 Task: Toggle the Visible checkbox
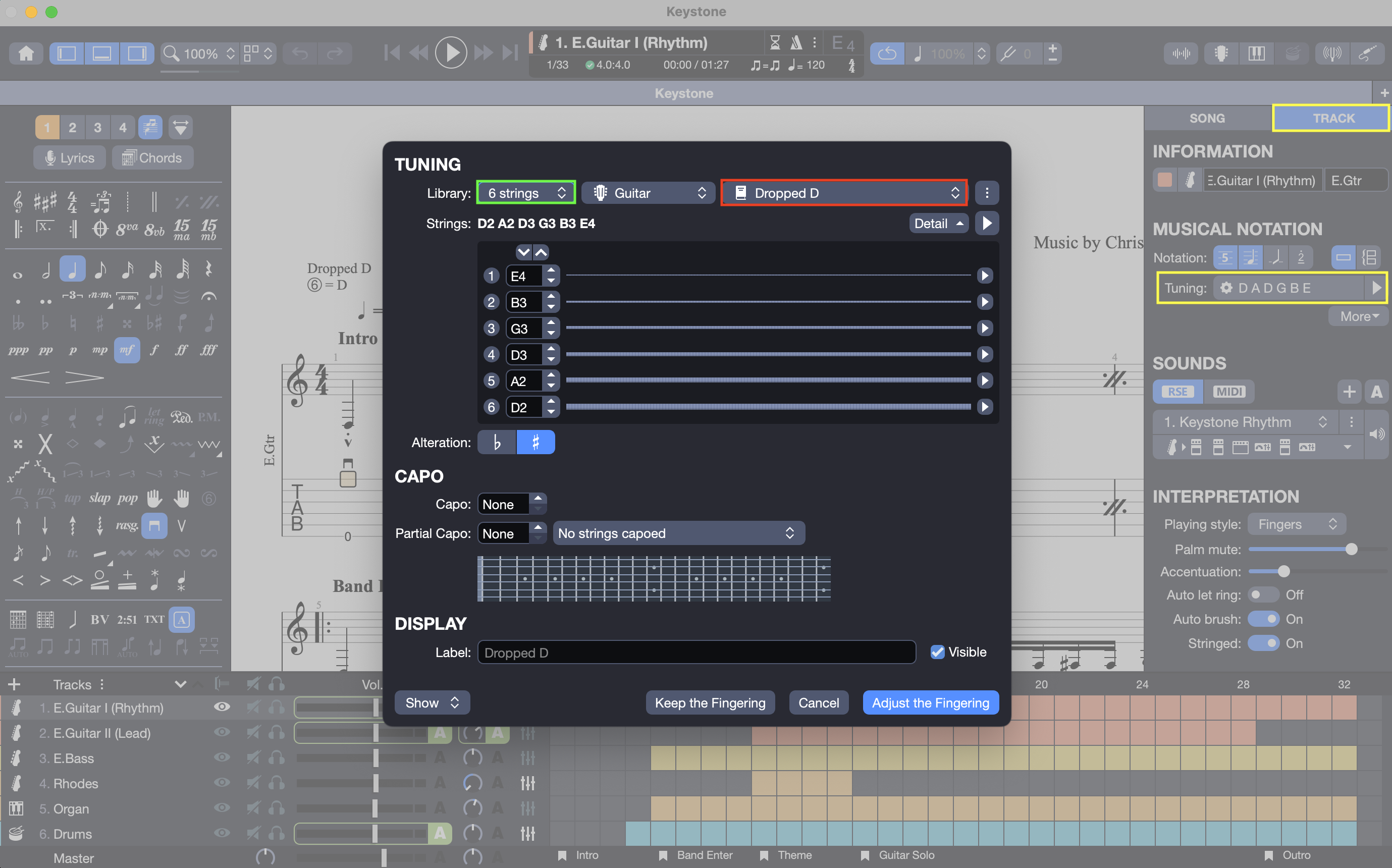(937, 652)
